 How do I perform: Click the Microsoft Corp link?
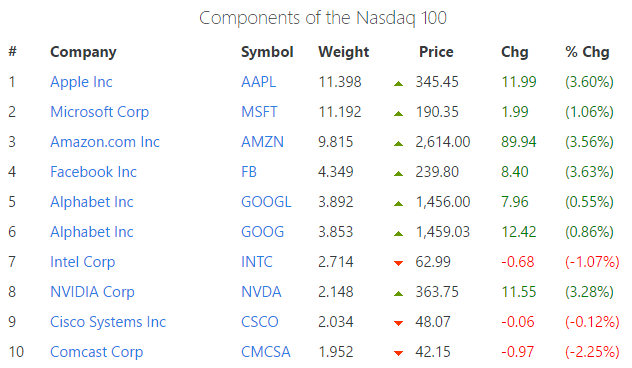pyautogui.click(x=100, y=112)
